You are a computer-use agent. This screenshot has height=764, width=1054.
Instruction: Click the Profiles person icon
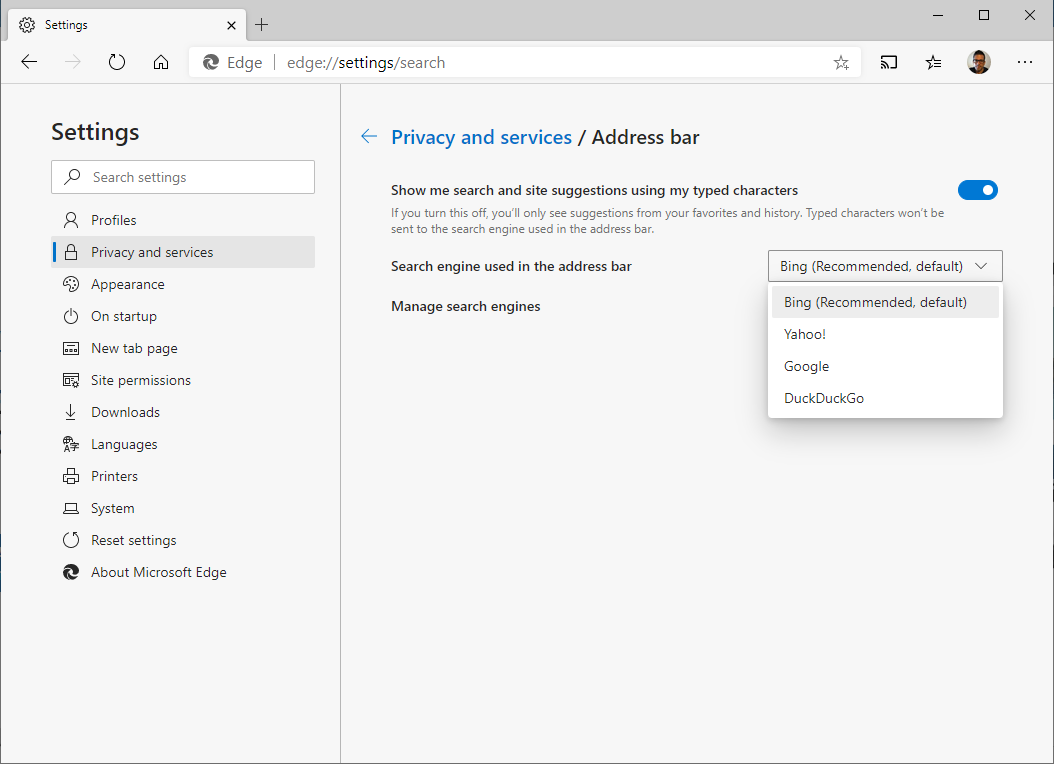click(x=71, y=220)
